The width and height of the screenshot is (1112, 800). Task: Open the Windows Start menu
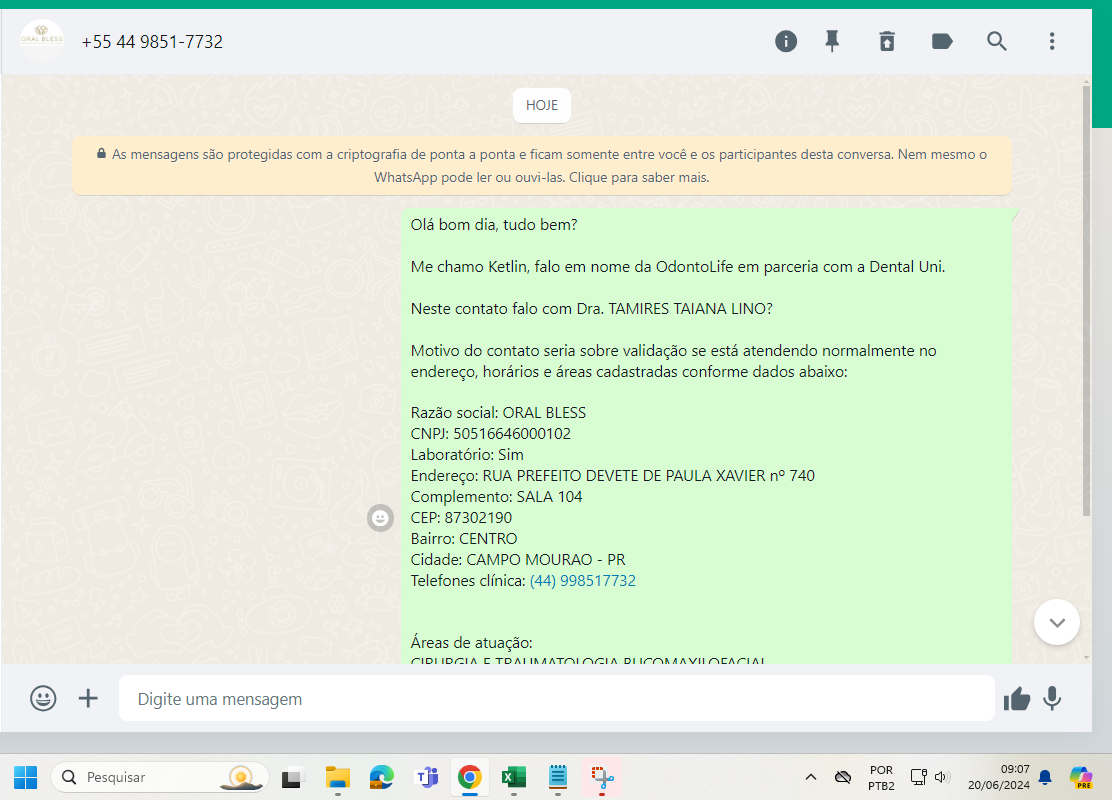(x=26, y=777)
